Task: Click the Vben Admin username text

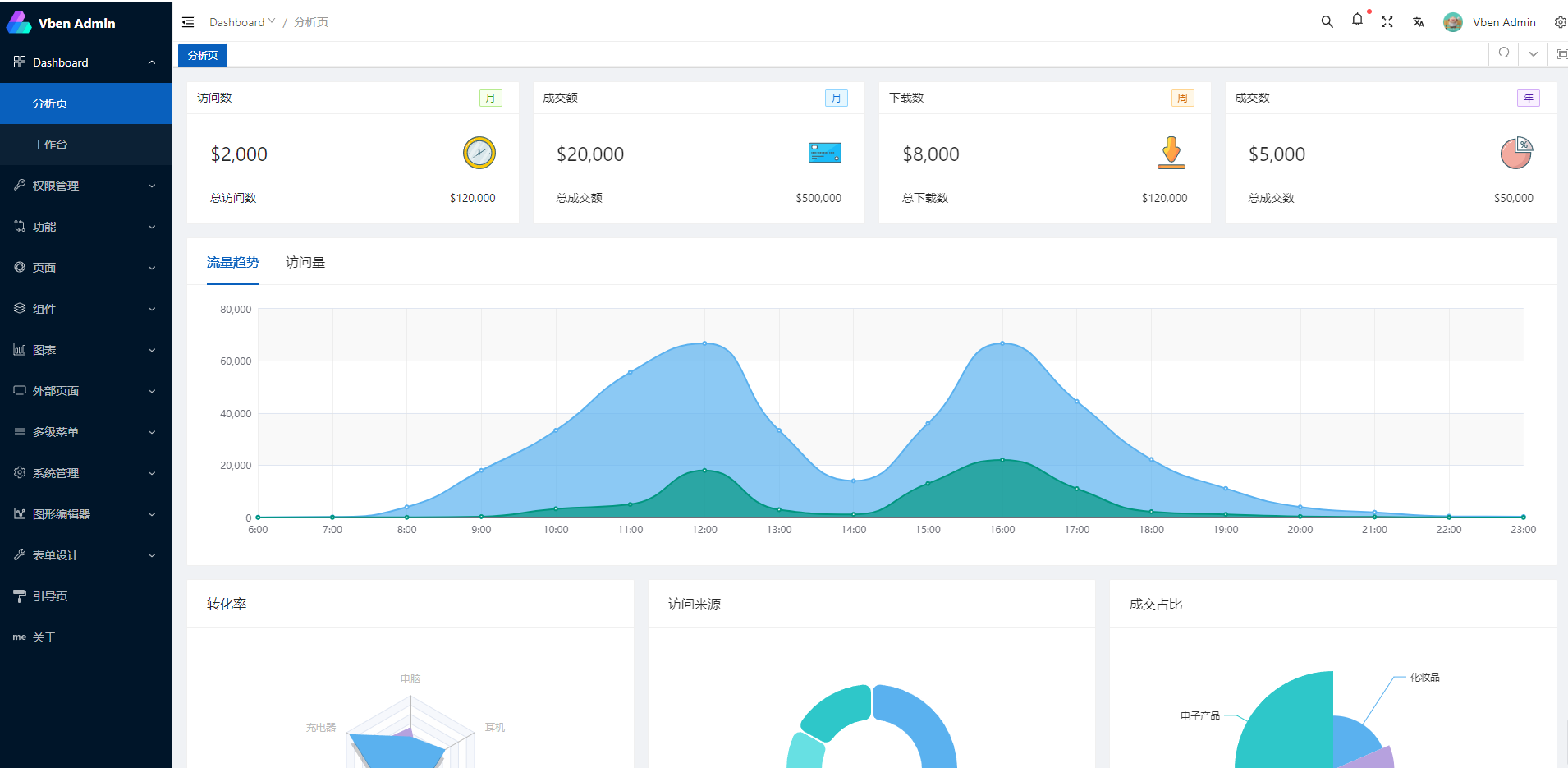Action: pos(1504,22)
